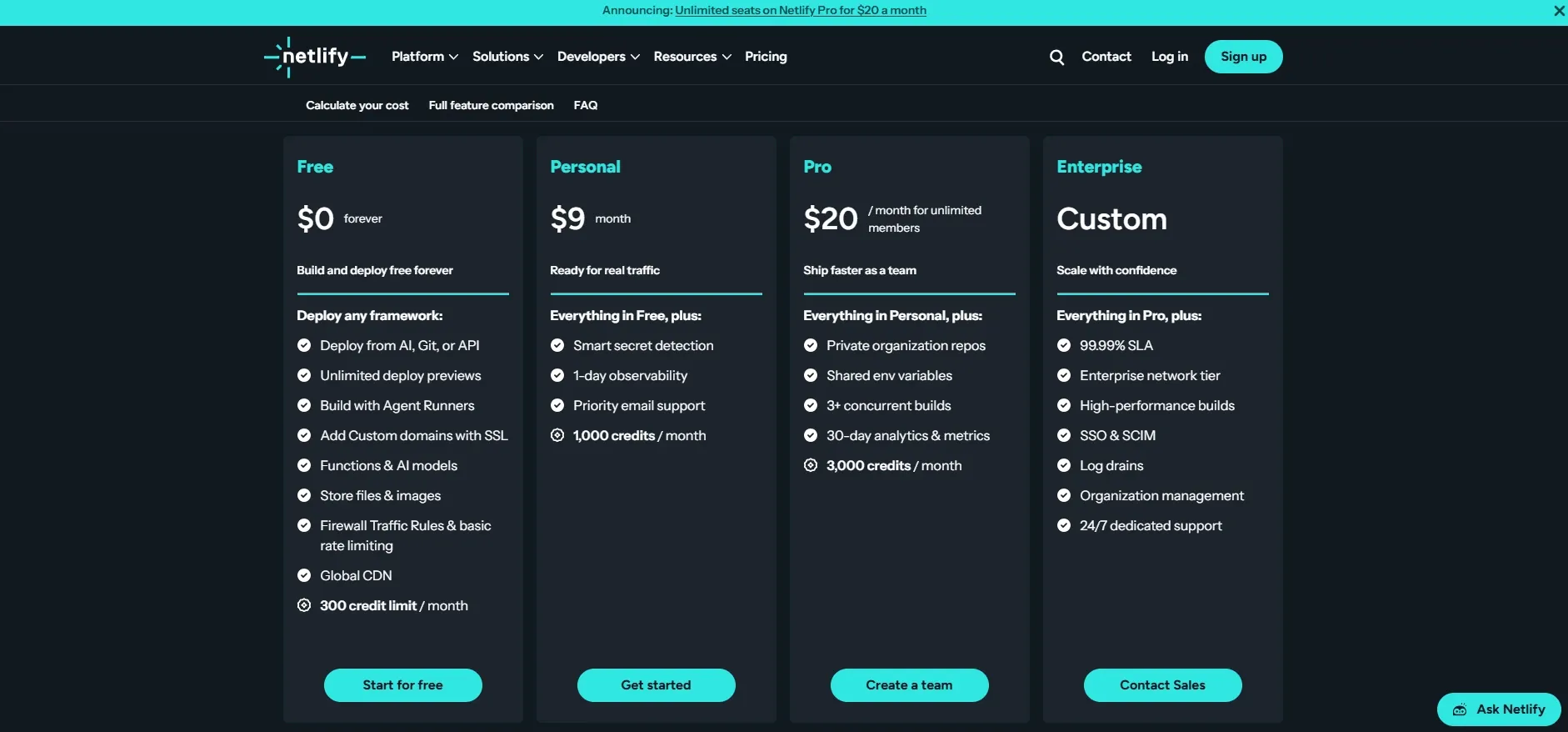Dismiss the announcement banner with X

click(x=1559, y=11)
